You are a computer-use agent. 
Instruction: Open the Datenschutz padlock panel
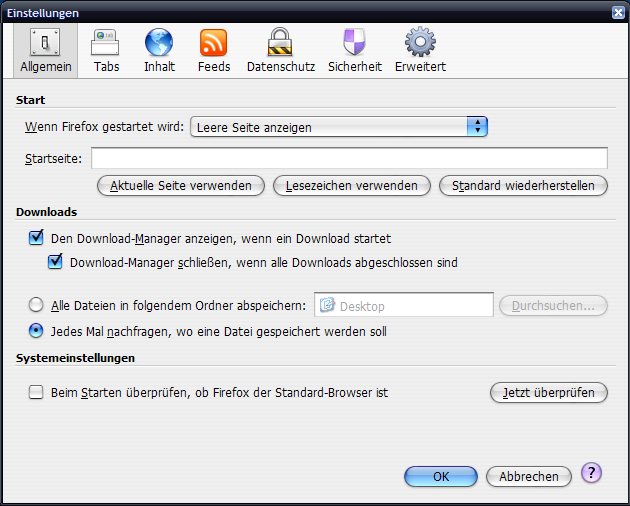280,50
